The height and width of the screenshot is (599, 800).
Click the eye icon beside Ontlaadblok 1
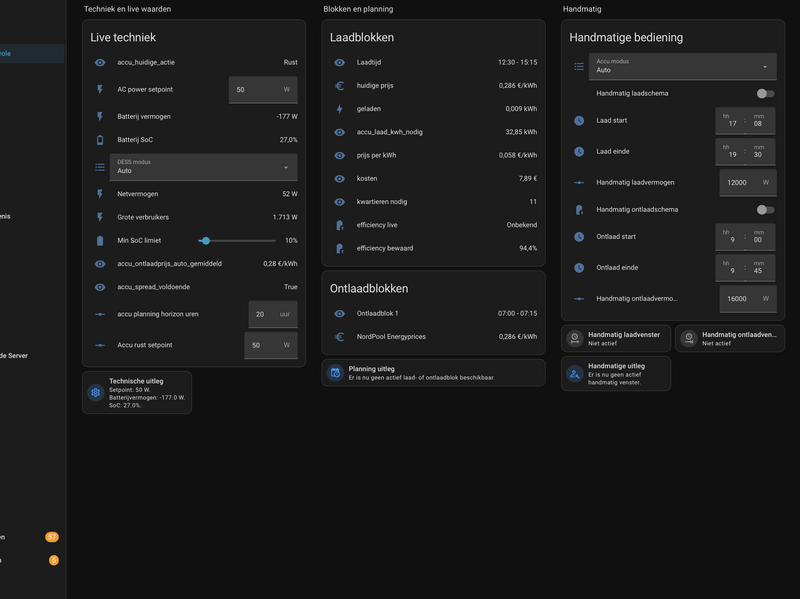pyautogui.click(x=339, y=313)
